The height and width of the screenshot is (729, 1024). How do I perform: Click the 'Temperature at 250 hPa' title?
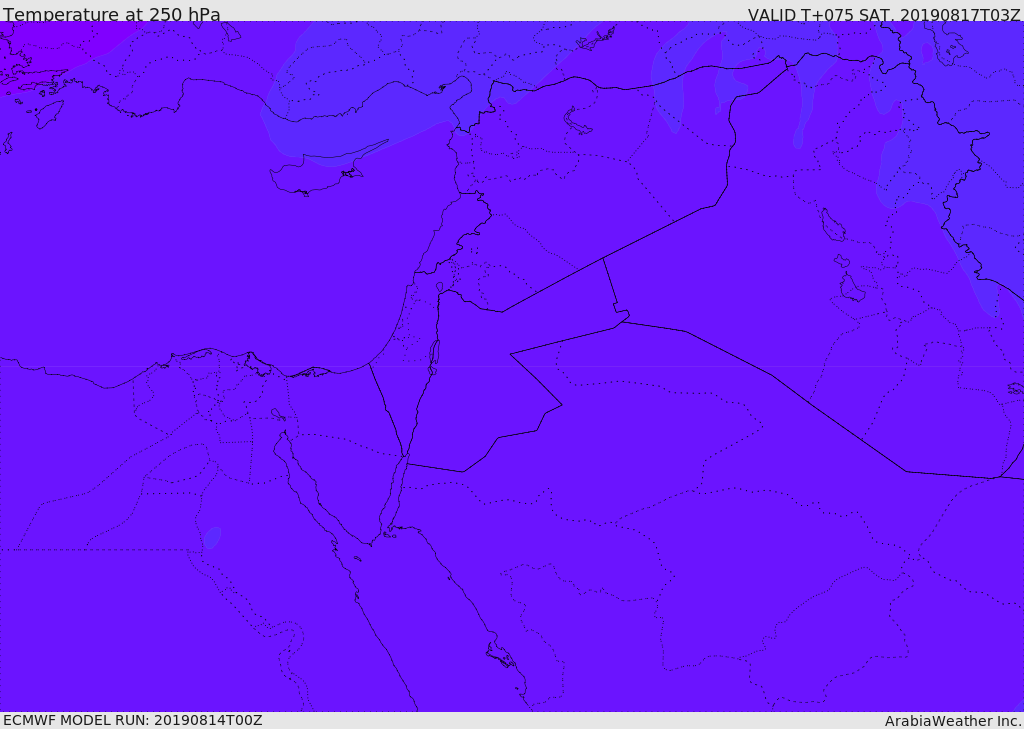click(112, 14)
